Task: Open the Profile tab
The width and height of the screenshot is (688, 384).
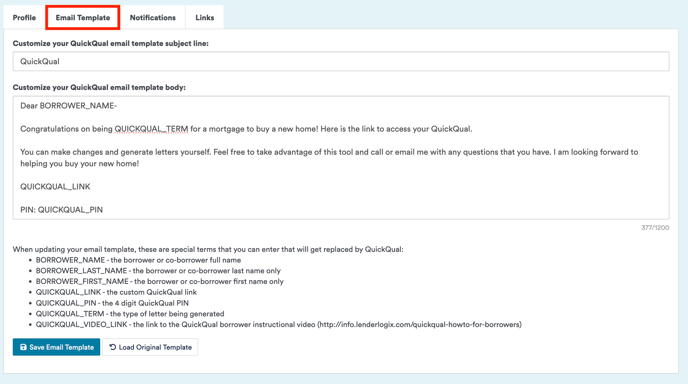Action: (x=24, y=18)
